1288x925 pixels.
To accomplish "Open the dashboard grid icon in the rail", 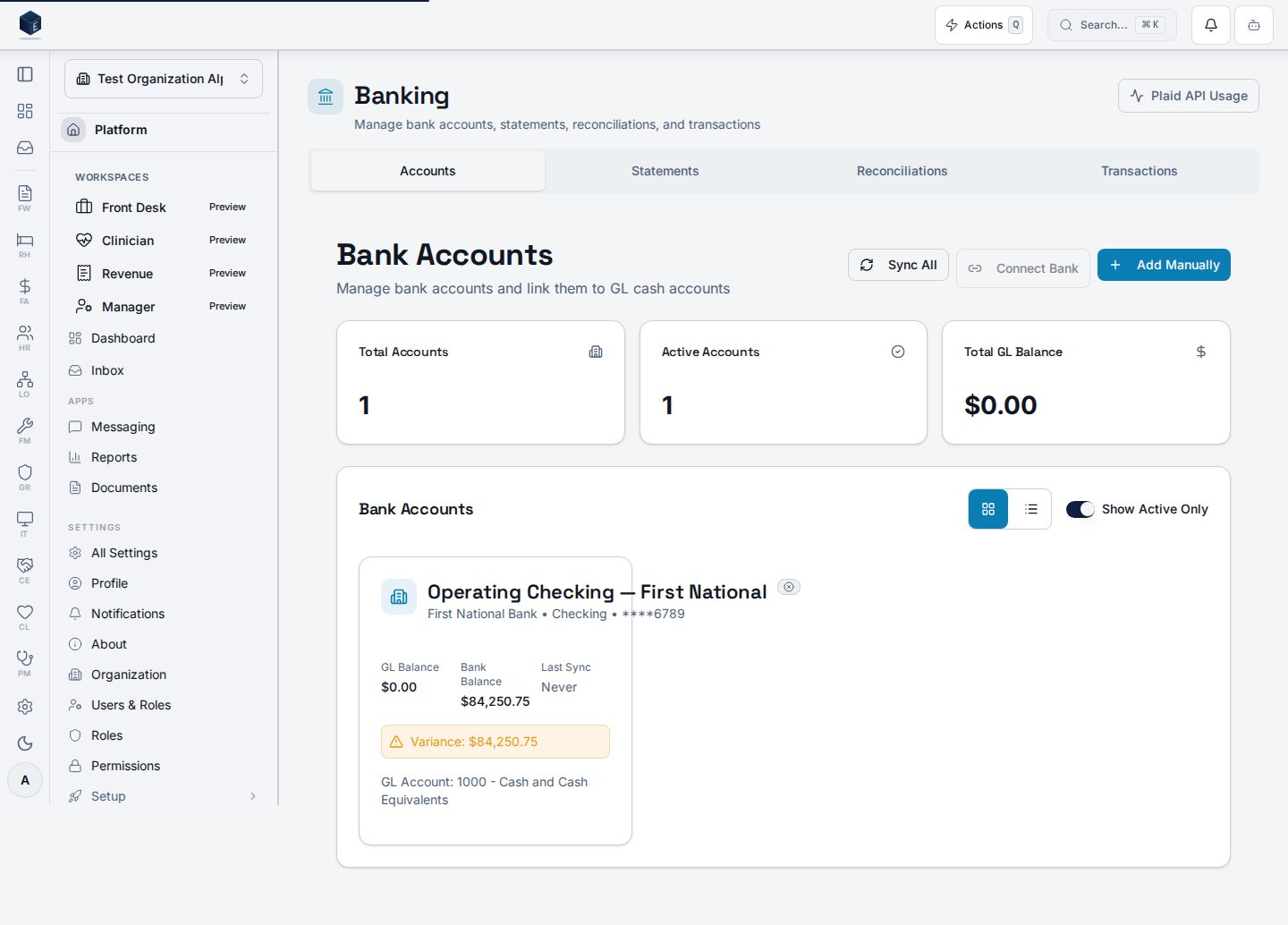I will 25,111.
